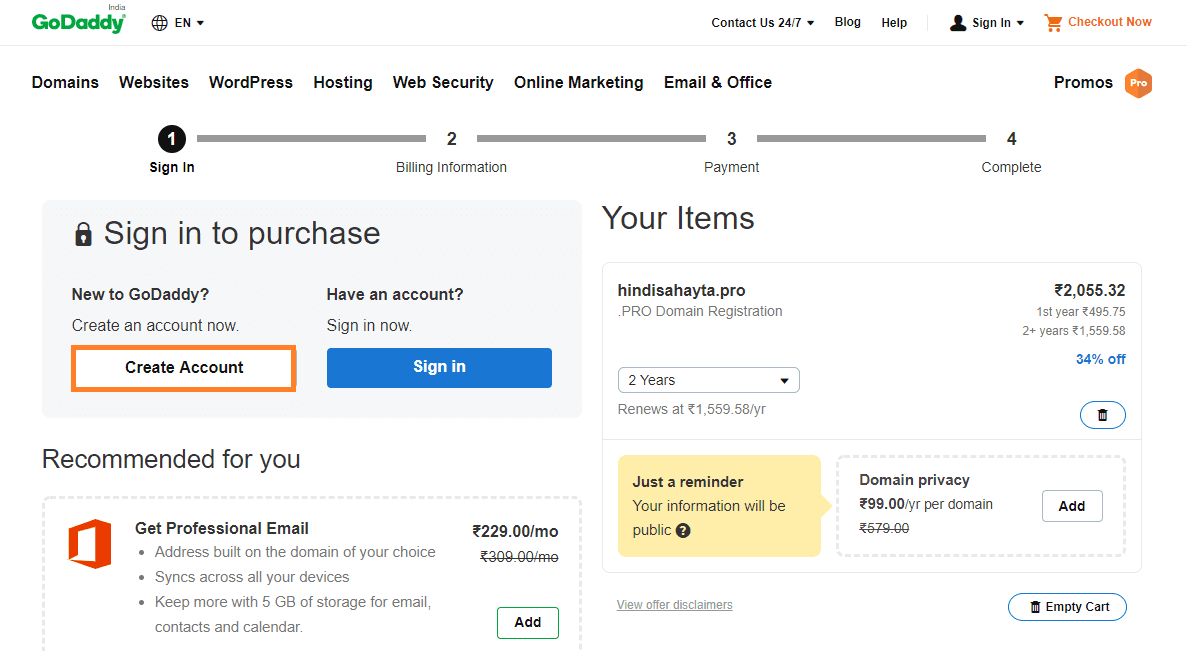Click the Have an account? heading
The height and width of the screenshot is (651, 1187).
[395, 294]
